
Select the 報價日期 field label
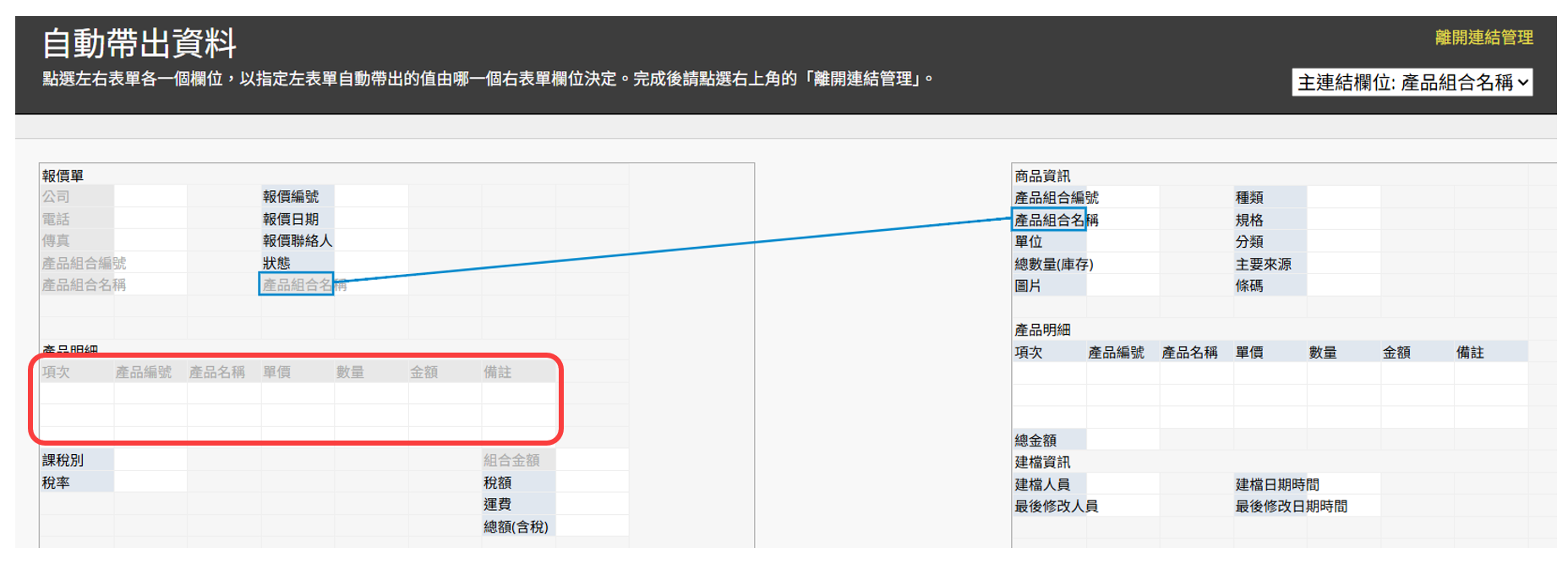[x=291, y=219]
